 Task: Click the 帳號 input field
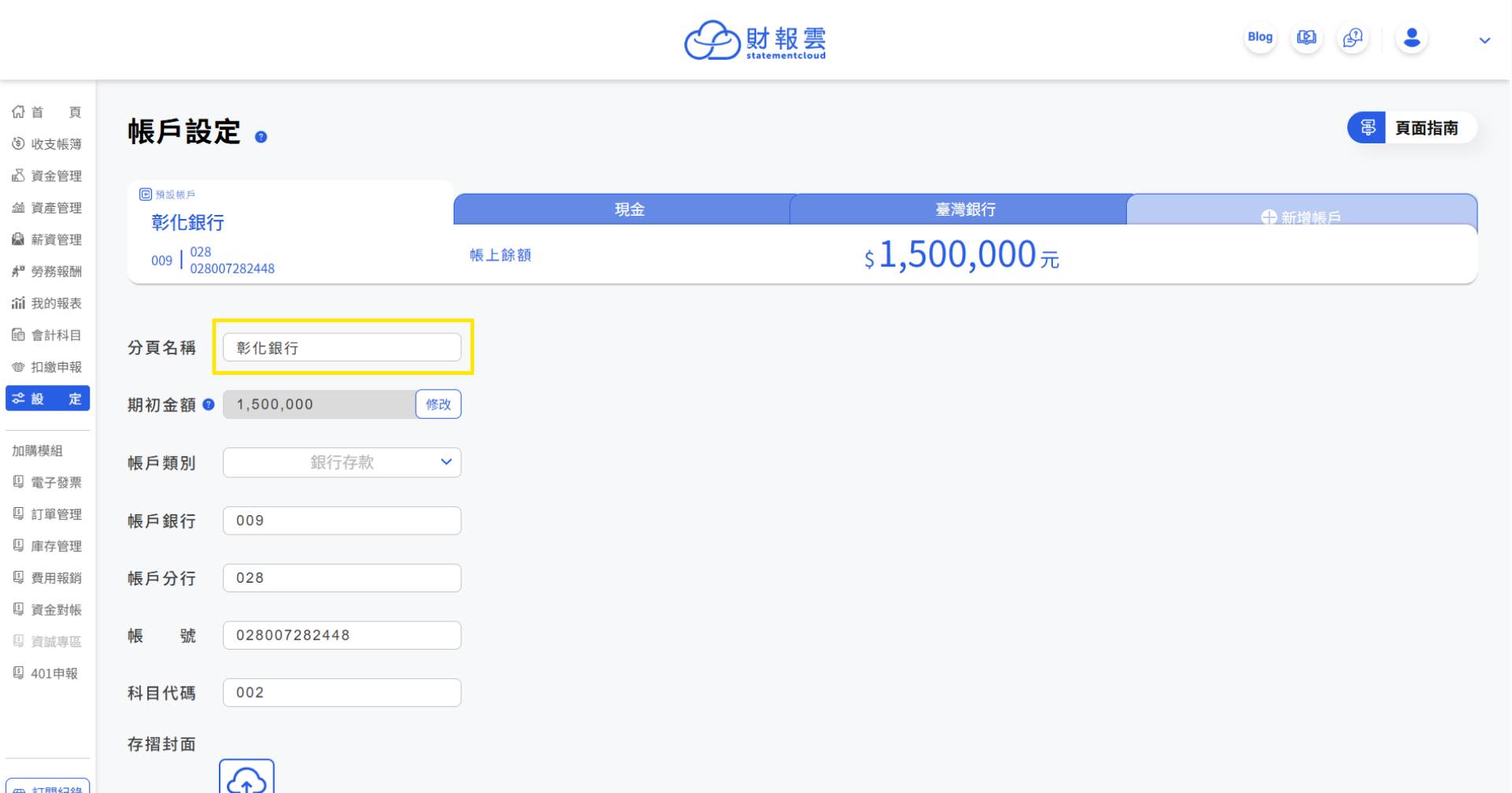pyautogui.click(x=342, y=636)
